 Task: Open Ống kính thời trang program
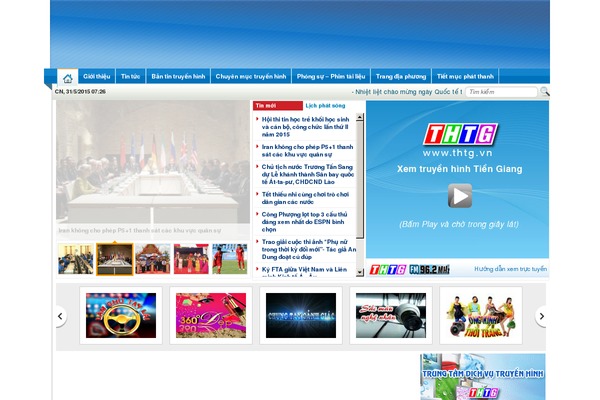[x=481, y=315]
